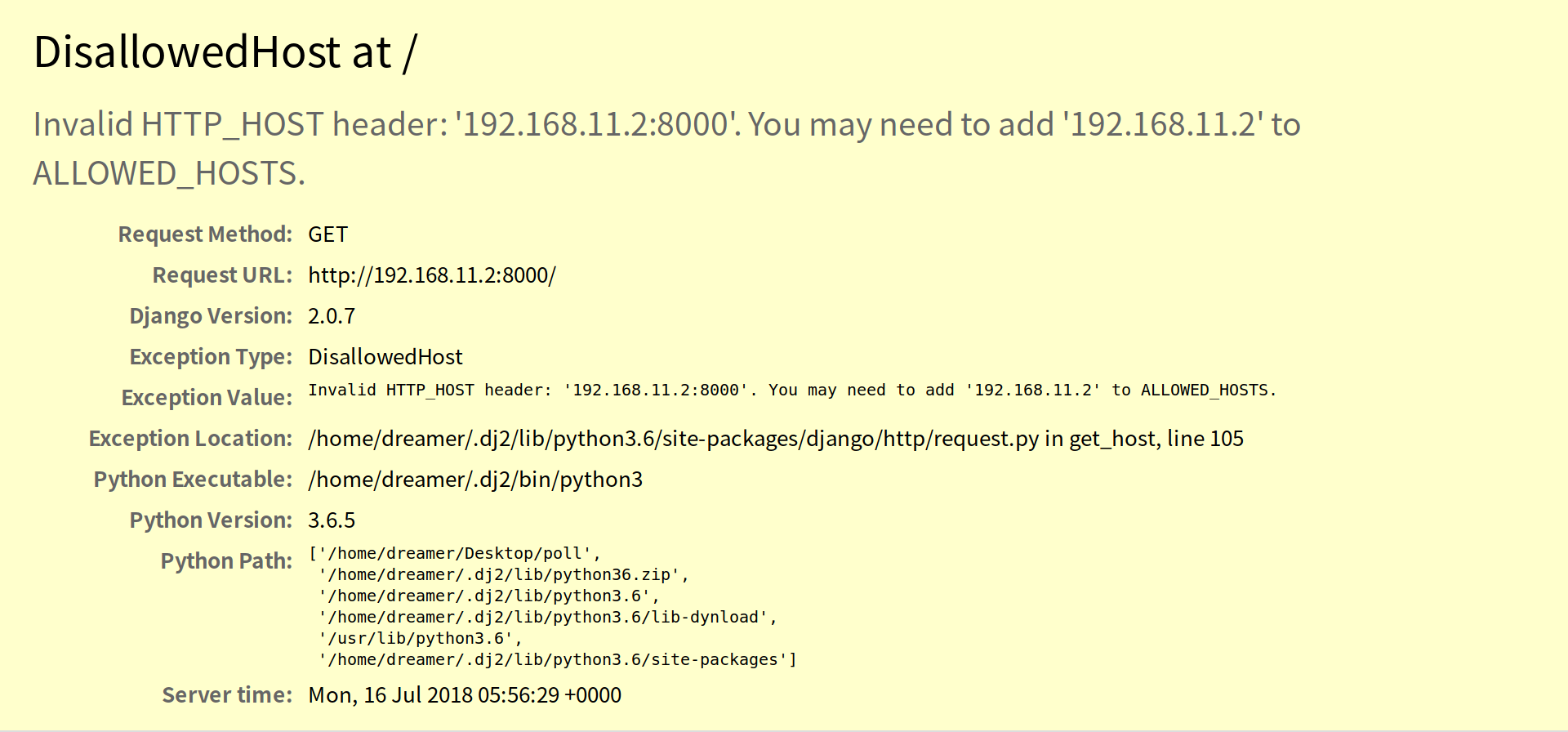Click the "Exception Location:" label
This screenshot has width=1568, height=732.
190,439
